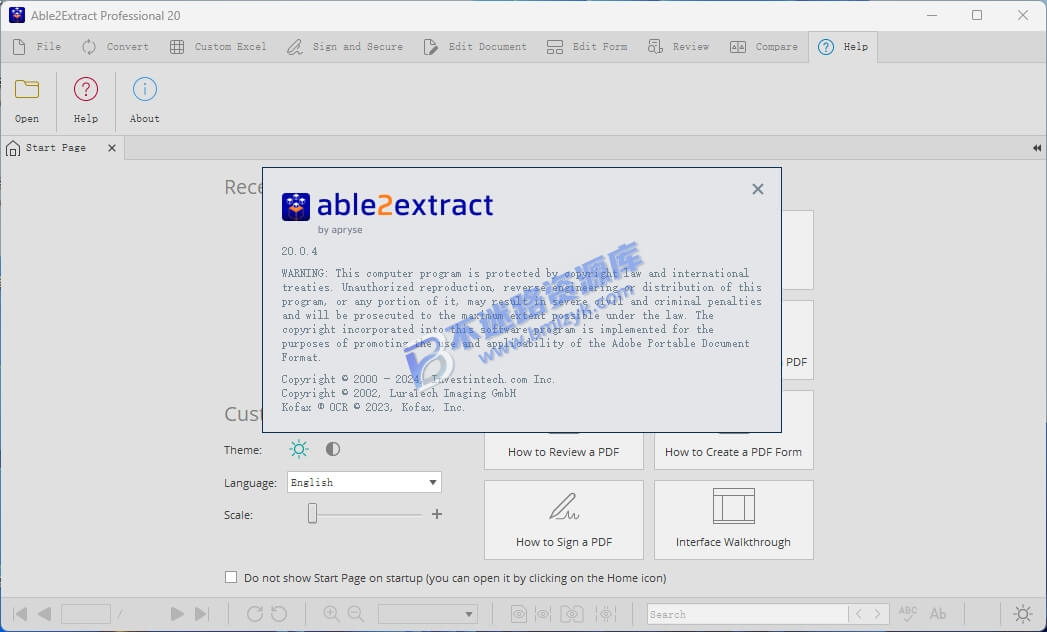Click the version number 20.0.4 text
This screenshot has height=632, width=1047.
point(299,251)
